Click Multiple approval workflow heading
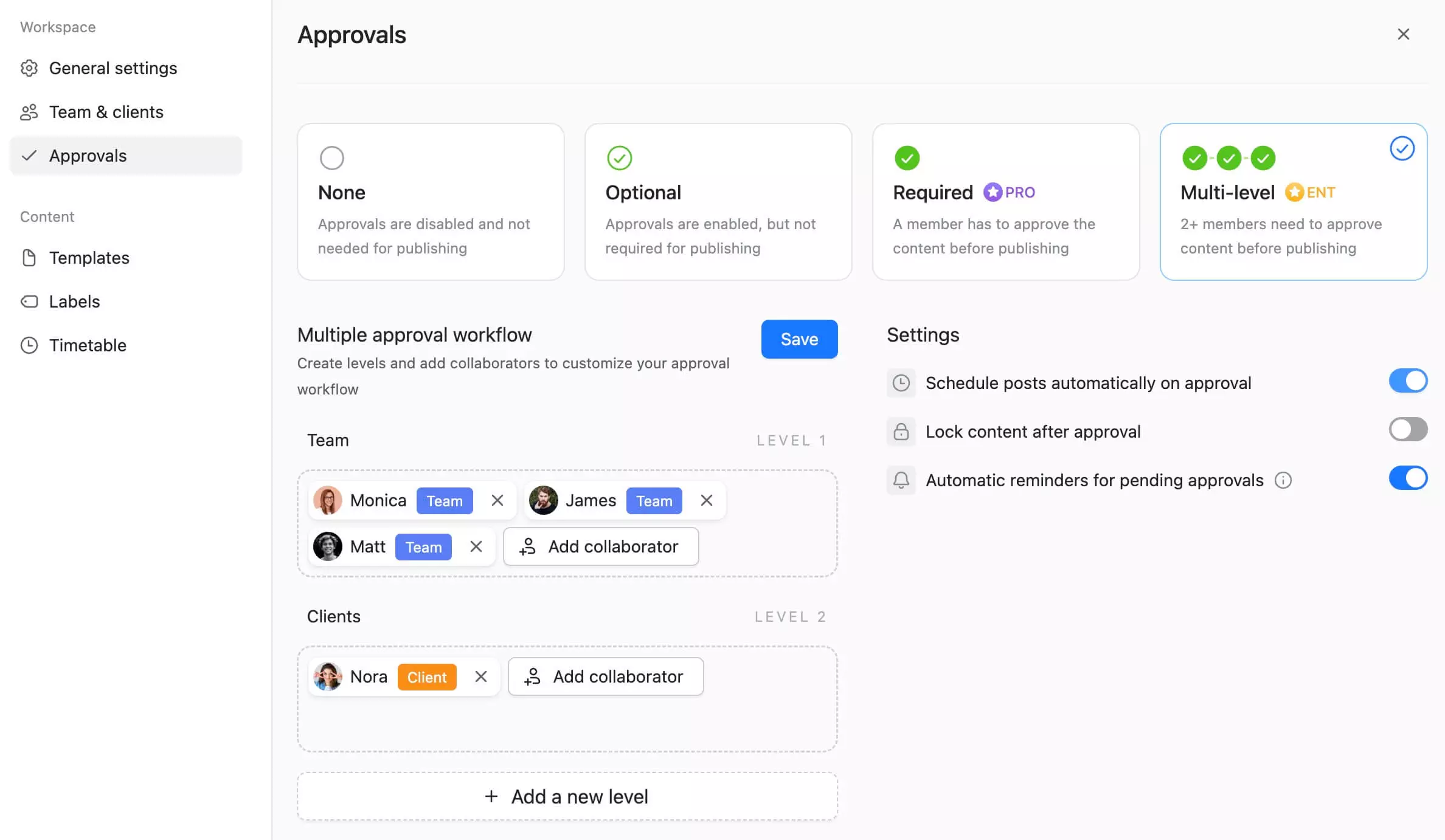This screenshot has width=1445, height=840. coord(414,335)
